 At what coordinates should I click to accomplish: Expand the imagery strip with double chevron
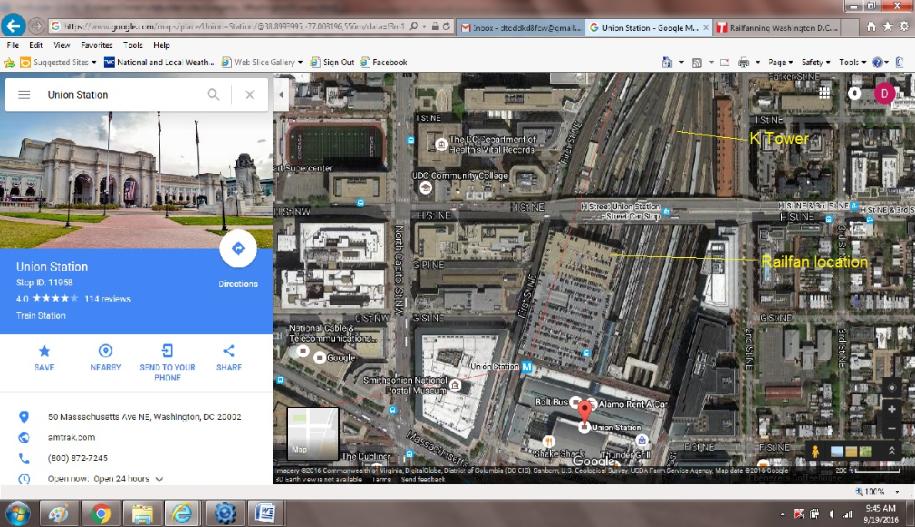pos(891,451)
